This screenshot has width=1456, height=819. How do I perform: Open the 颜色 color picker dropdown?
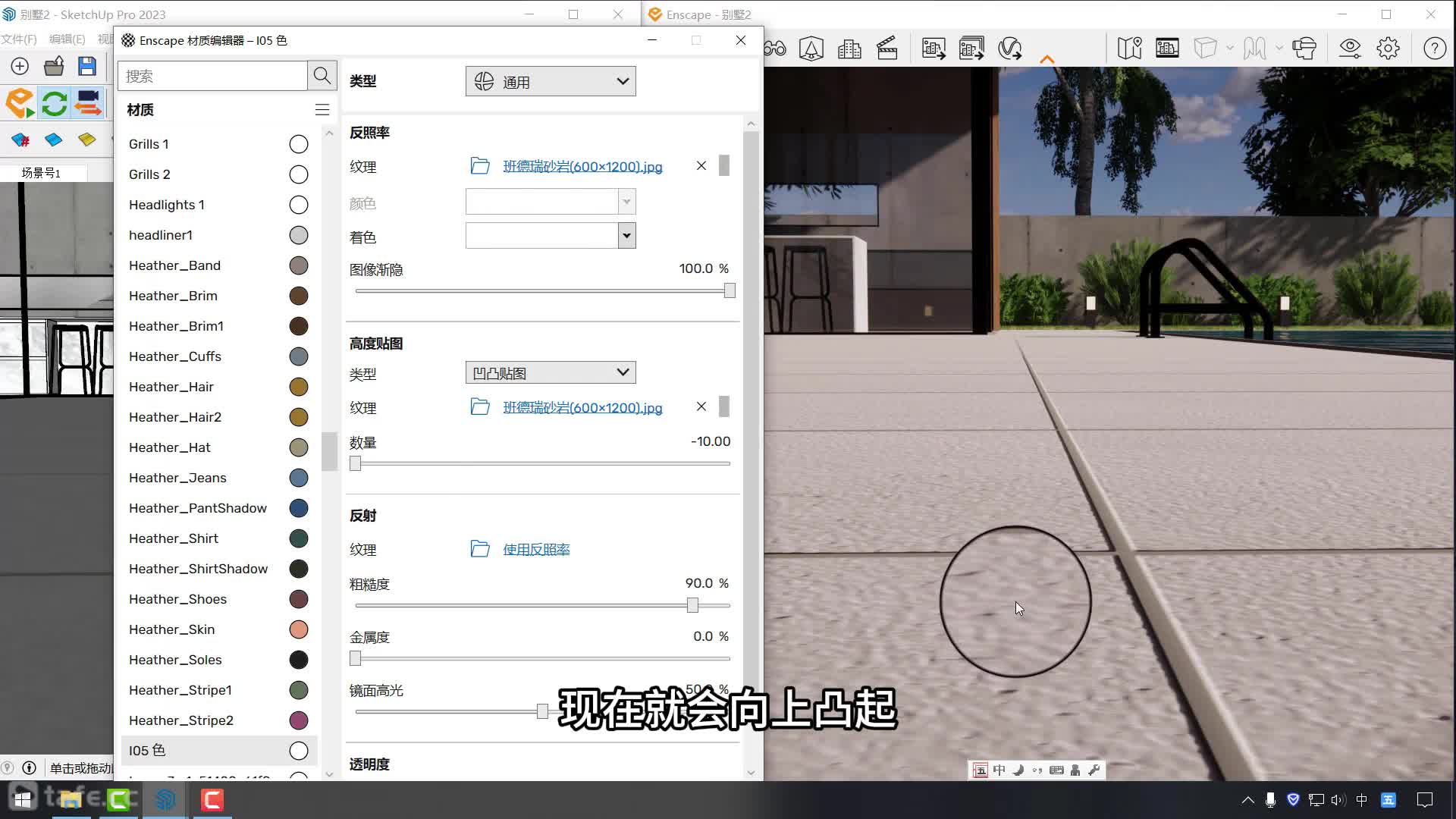point(627,202)
